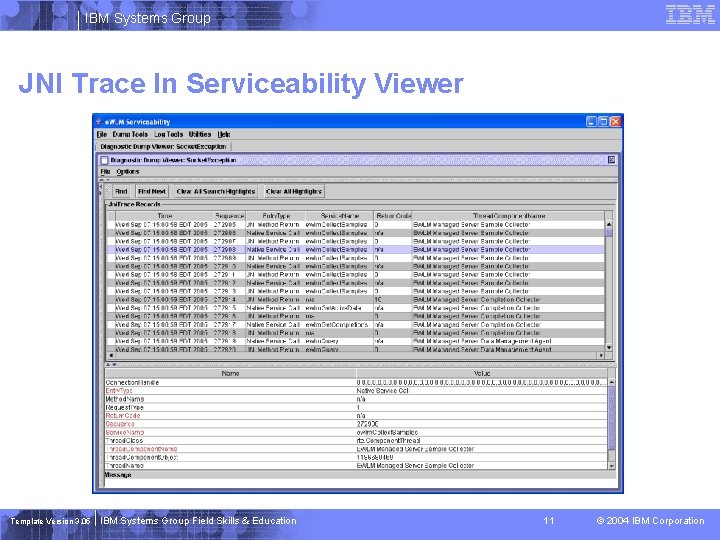This screenshot has height=540, width=720.
Task: Select the ThreadName row in detail table
Action: (356, 466)
